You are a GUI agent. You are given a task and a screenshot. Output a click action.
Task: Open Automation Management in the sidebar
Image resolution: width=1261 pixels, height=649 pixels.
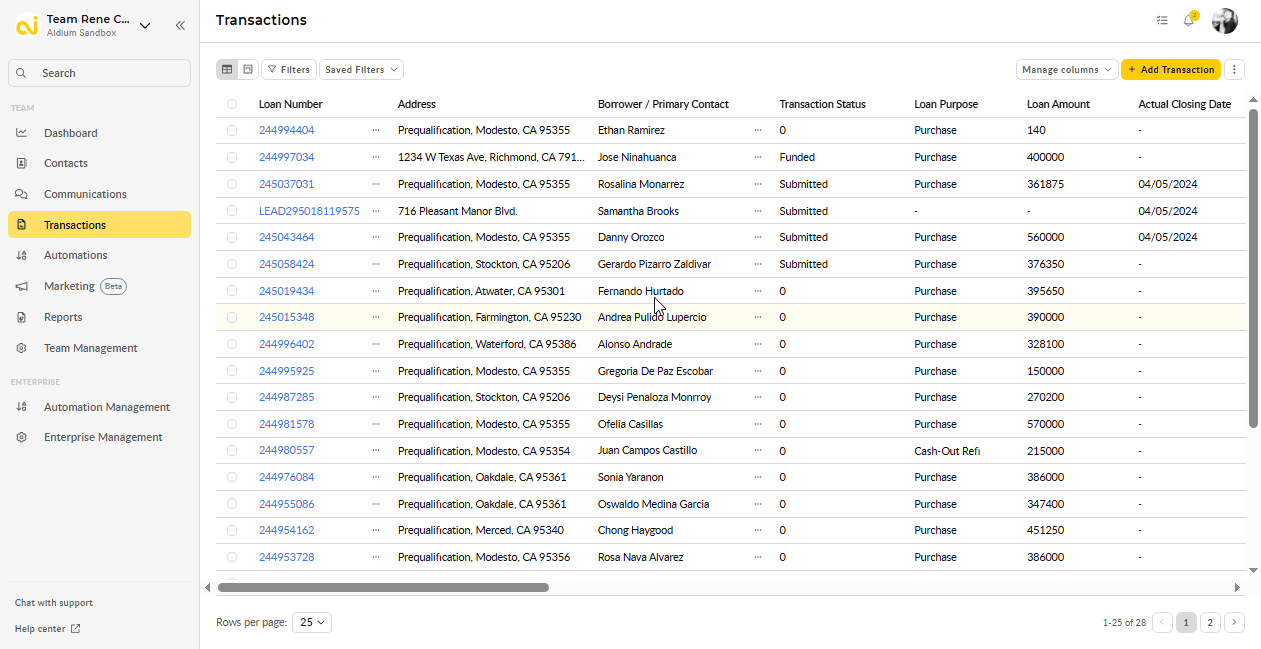[99, 407]
